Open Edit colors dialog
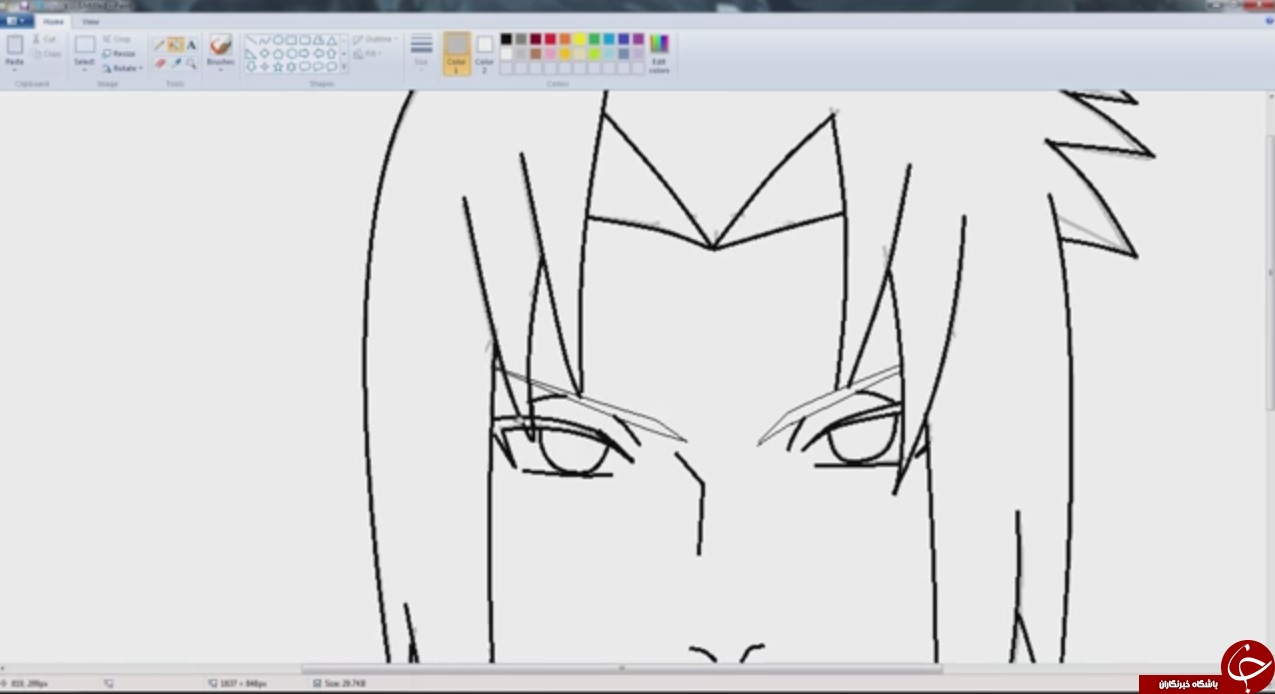The height and width of the screenshot is (694, 1275). (659, 54)
